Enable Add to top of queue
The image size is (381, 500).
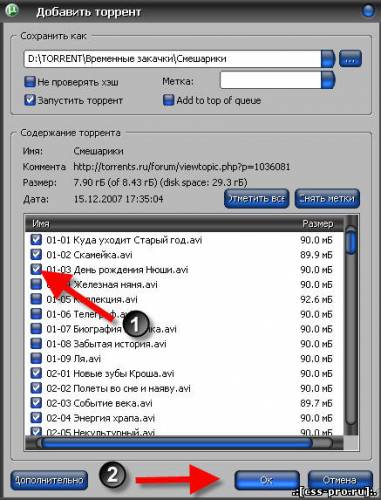(x=168, y=100)
